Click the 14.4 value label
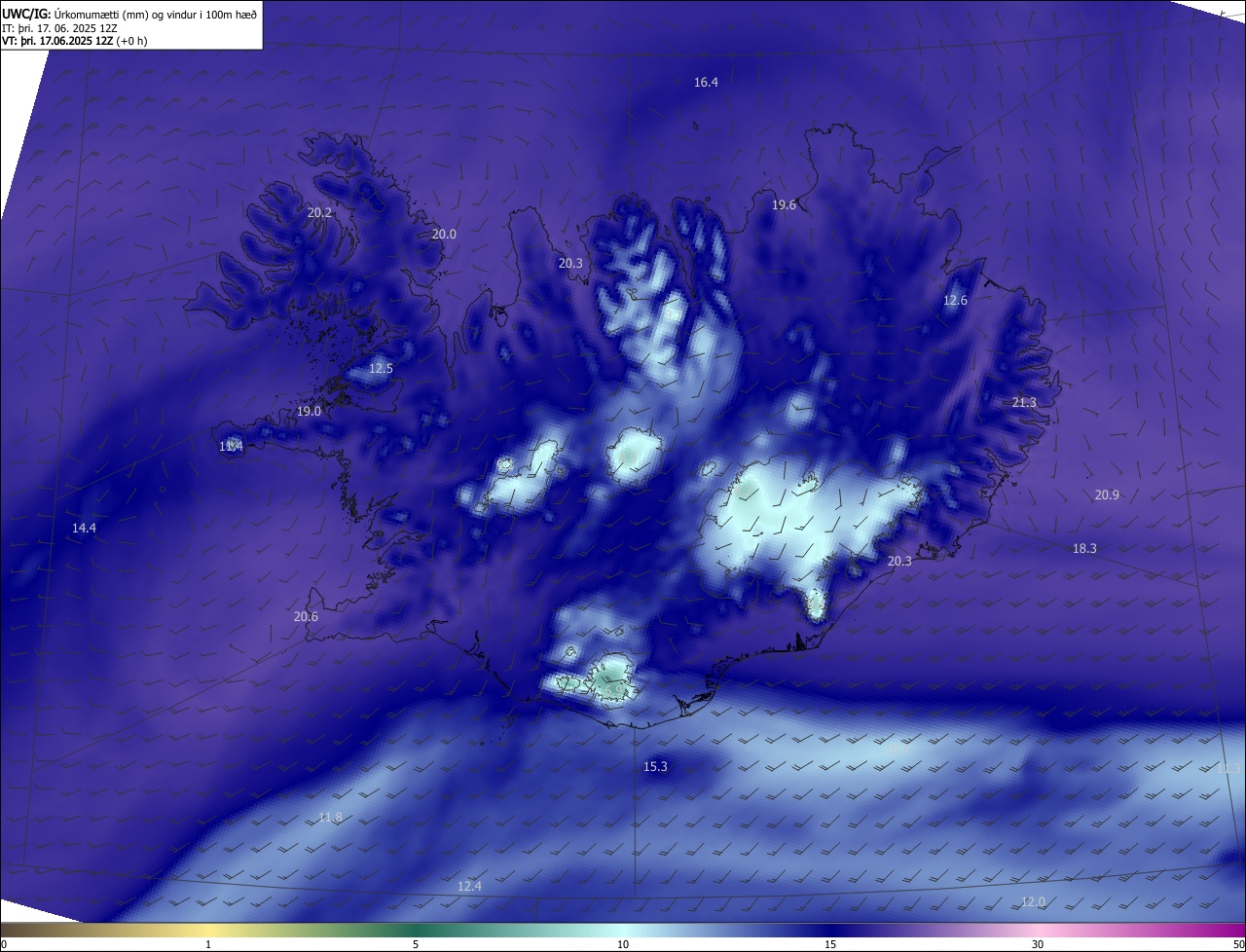The height and width of the screenshot is (952, 1246). tap(84, 528)
